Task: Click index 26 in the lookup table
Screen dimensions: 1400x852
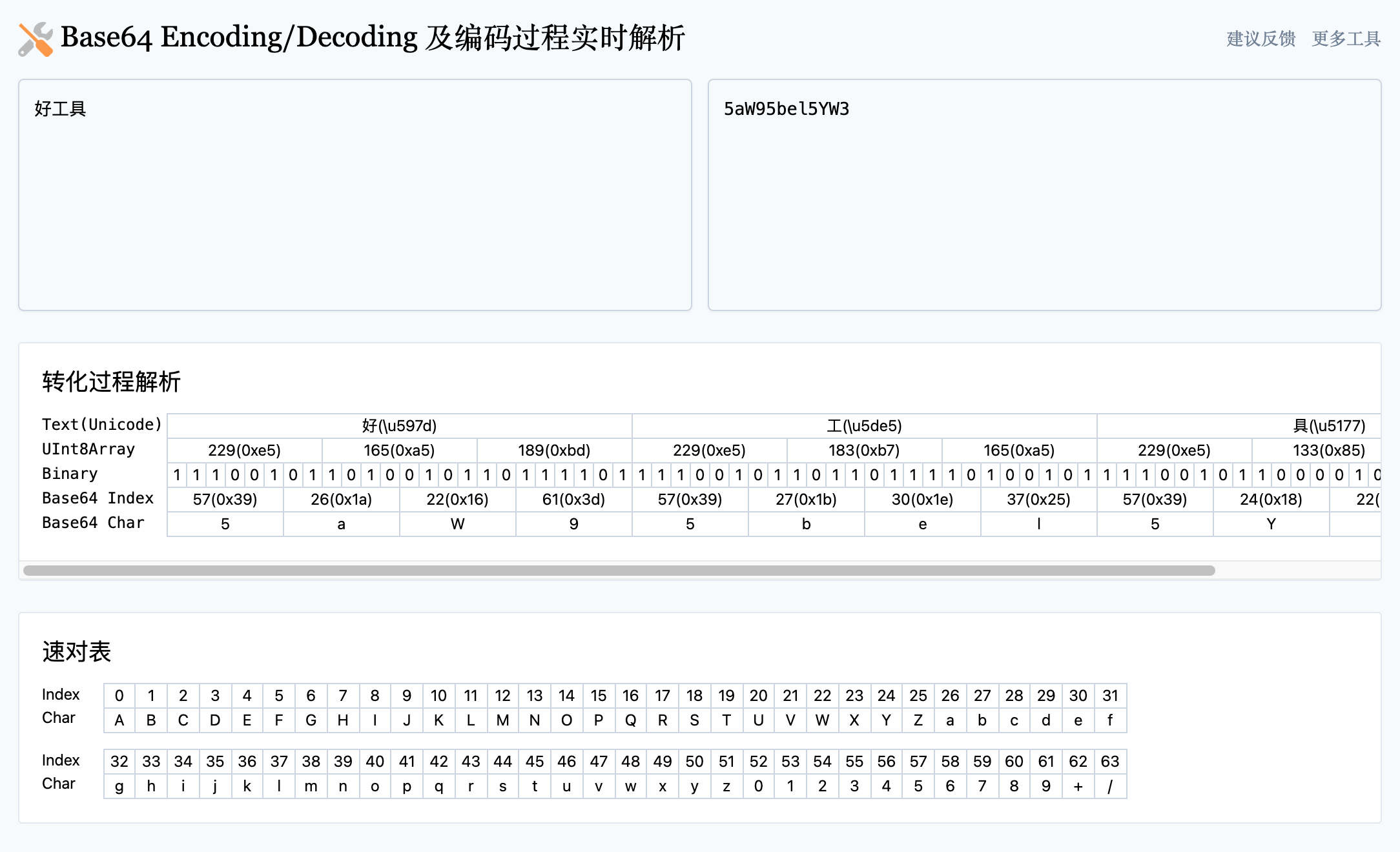Action: pos(951,696)
